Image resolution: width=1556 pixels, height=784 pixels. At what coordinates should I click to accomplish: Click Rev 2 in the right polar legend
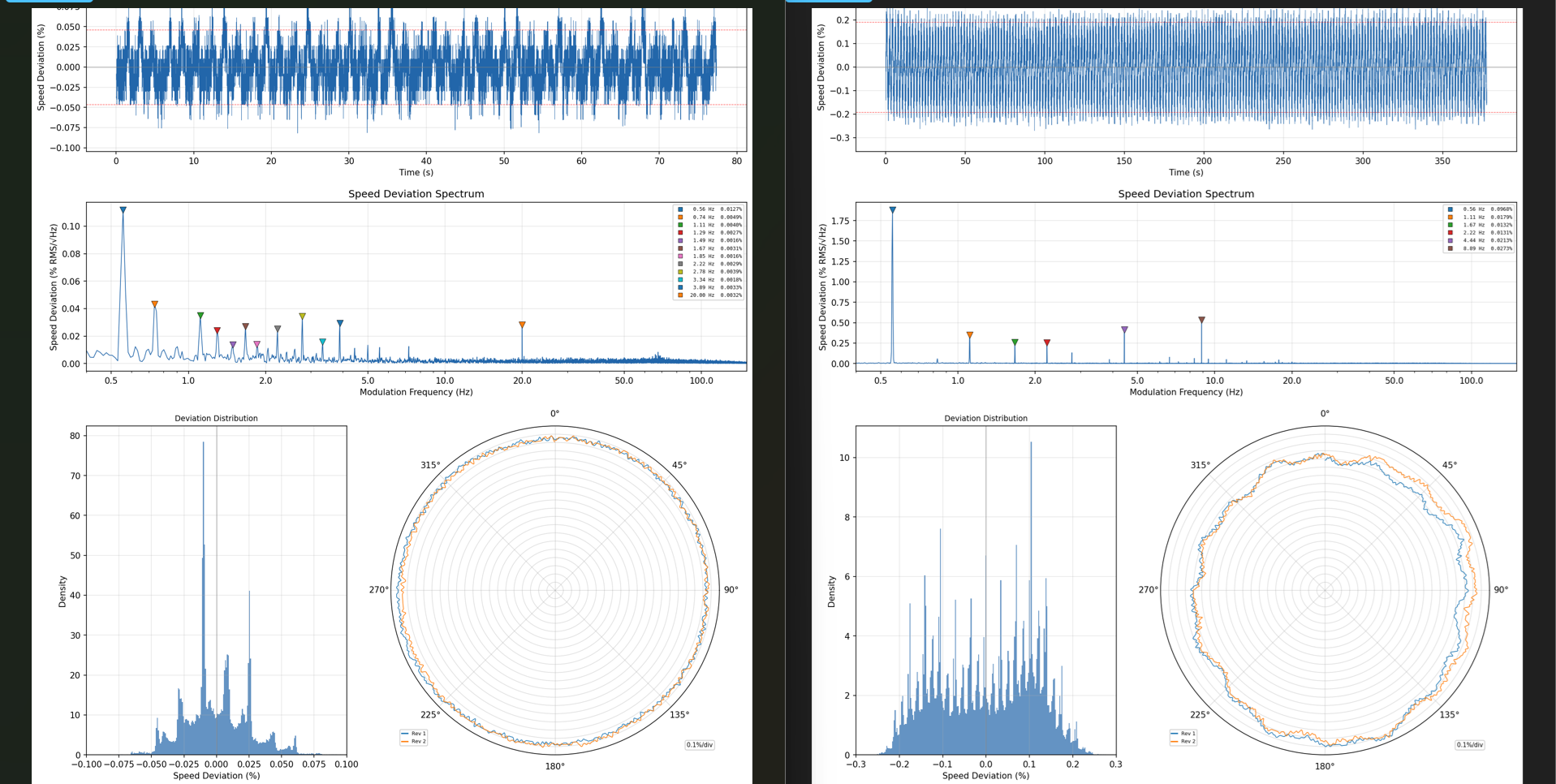pyautogui.click(x=1187, y=741)
